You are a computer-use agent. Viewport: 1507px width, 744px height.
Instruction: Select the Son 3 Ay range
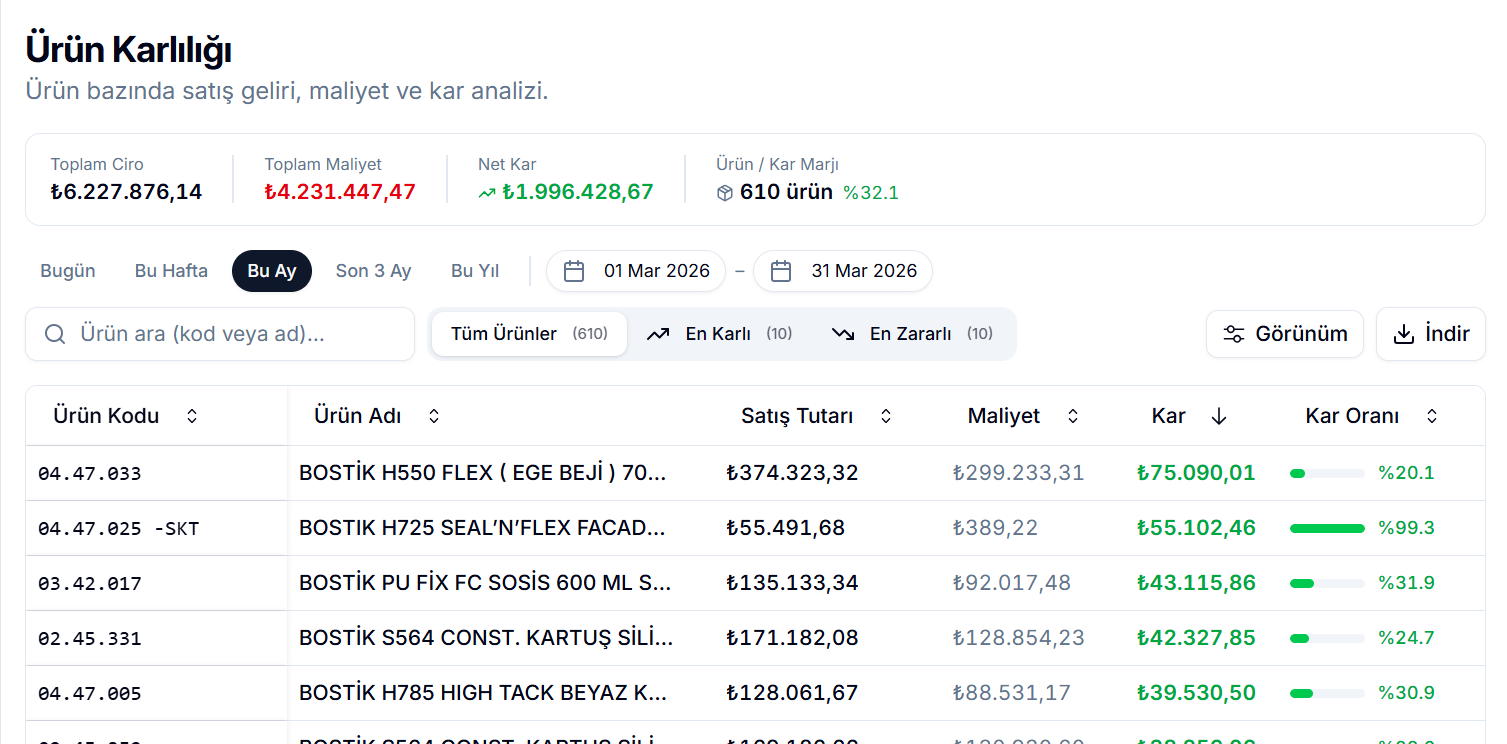coord(373,271)
